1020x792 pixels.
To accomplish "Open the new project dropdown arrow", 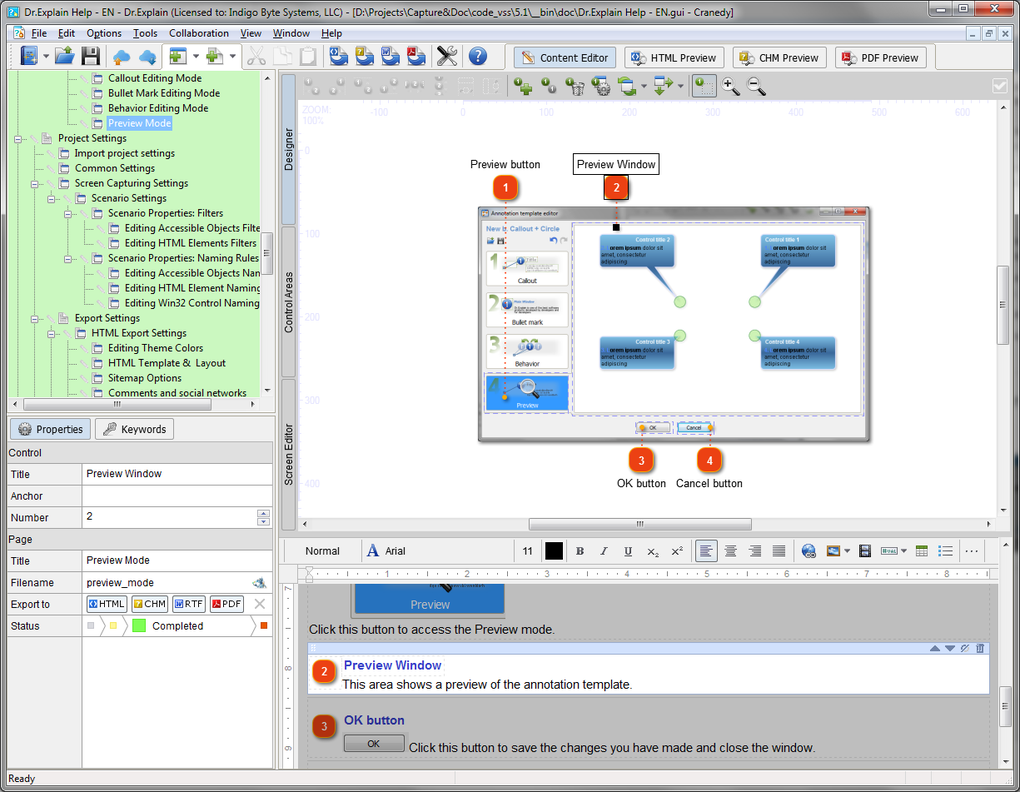I will tap(46, 57).
